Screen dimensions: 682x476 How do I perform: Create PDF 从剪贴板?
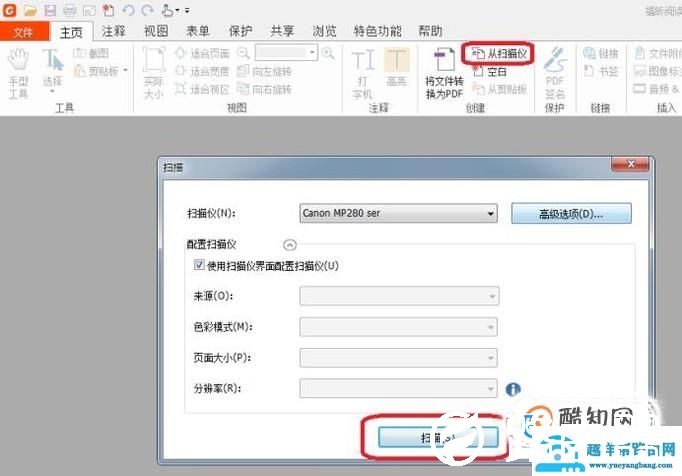pos(500,89)
